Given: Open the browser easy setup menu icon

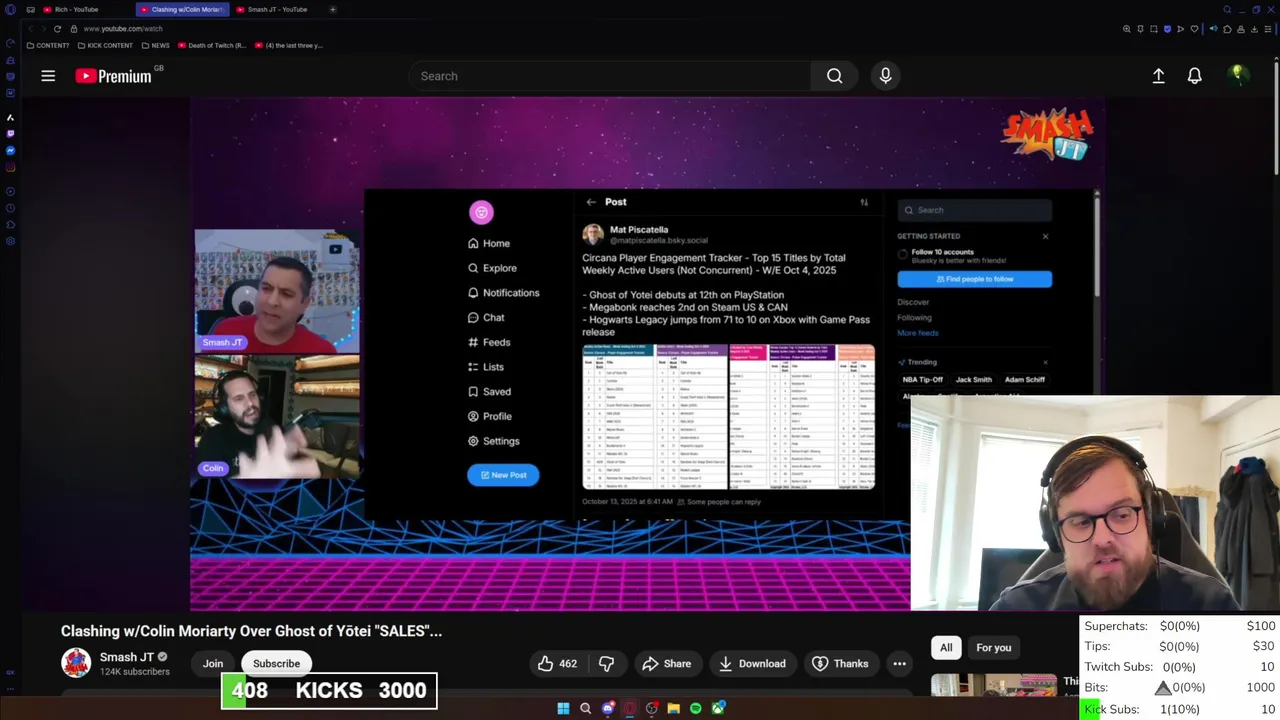Looking at the screenshot, I should tap(1268, 29).
